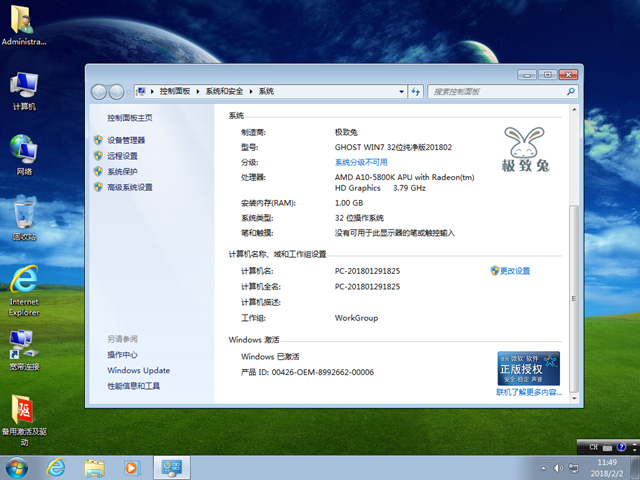This screenshot has height=480, width=640.
Task: Click the 正版授权 genuine software badge
Action: click(529, 368)
